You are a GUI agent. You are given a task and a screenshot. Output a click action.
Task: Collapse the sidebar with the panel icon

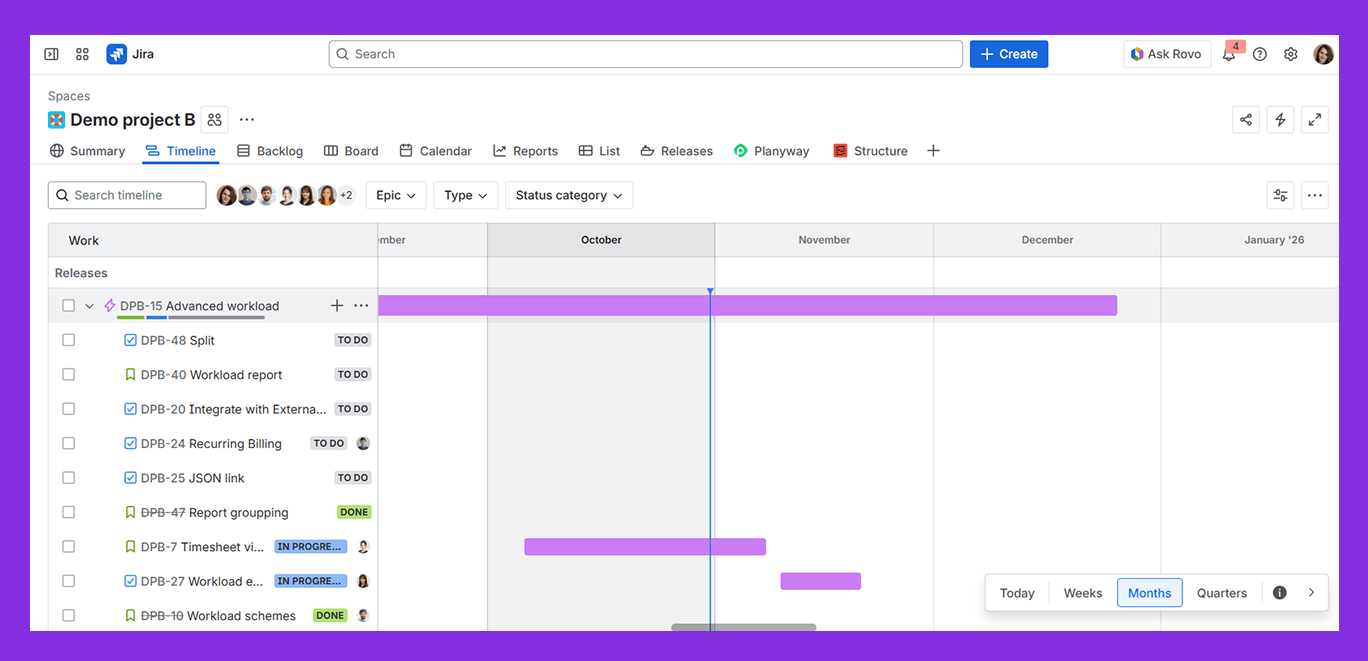click(x=51, y=53)
